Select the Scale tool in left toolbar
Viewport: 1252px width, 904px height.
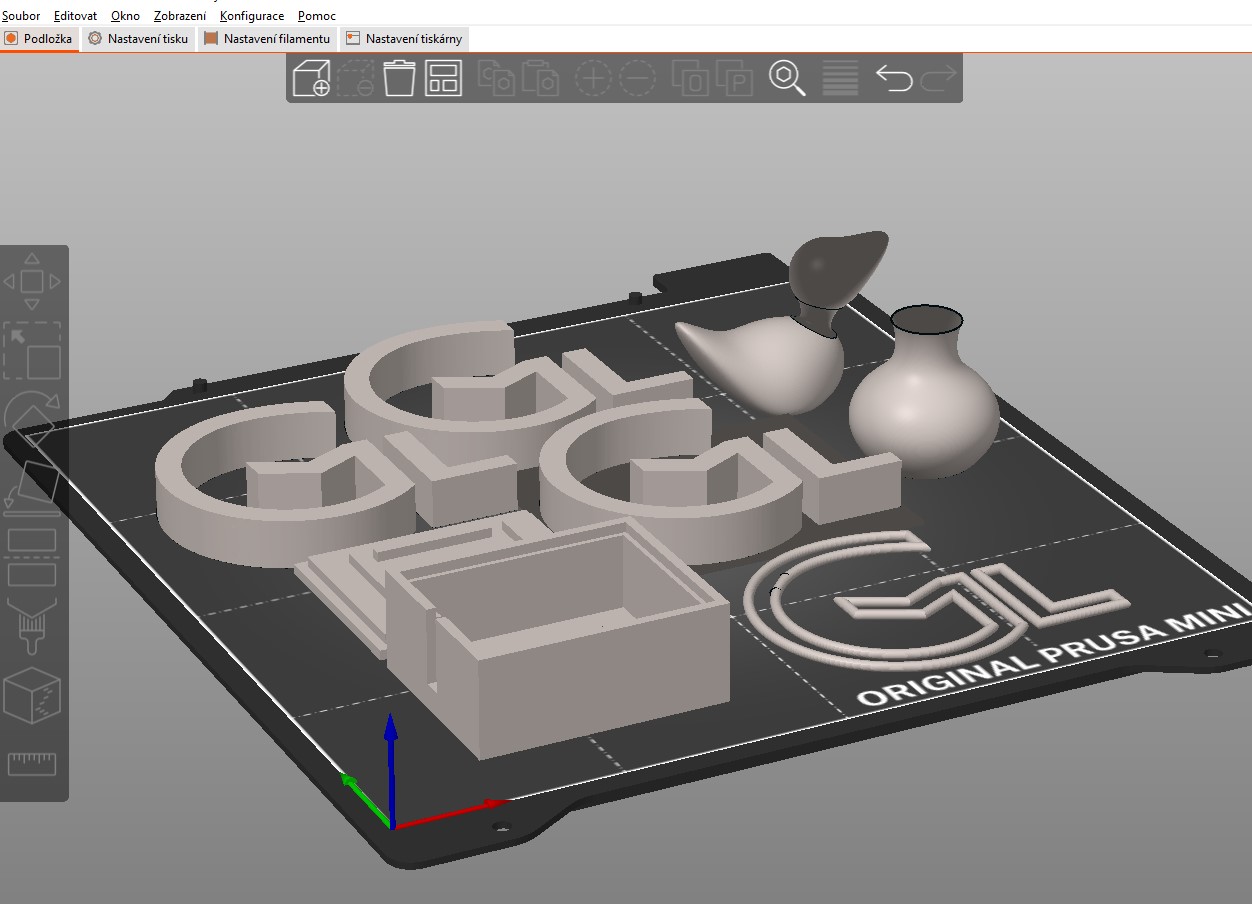pyautogui.click(x=32, y=350)
